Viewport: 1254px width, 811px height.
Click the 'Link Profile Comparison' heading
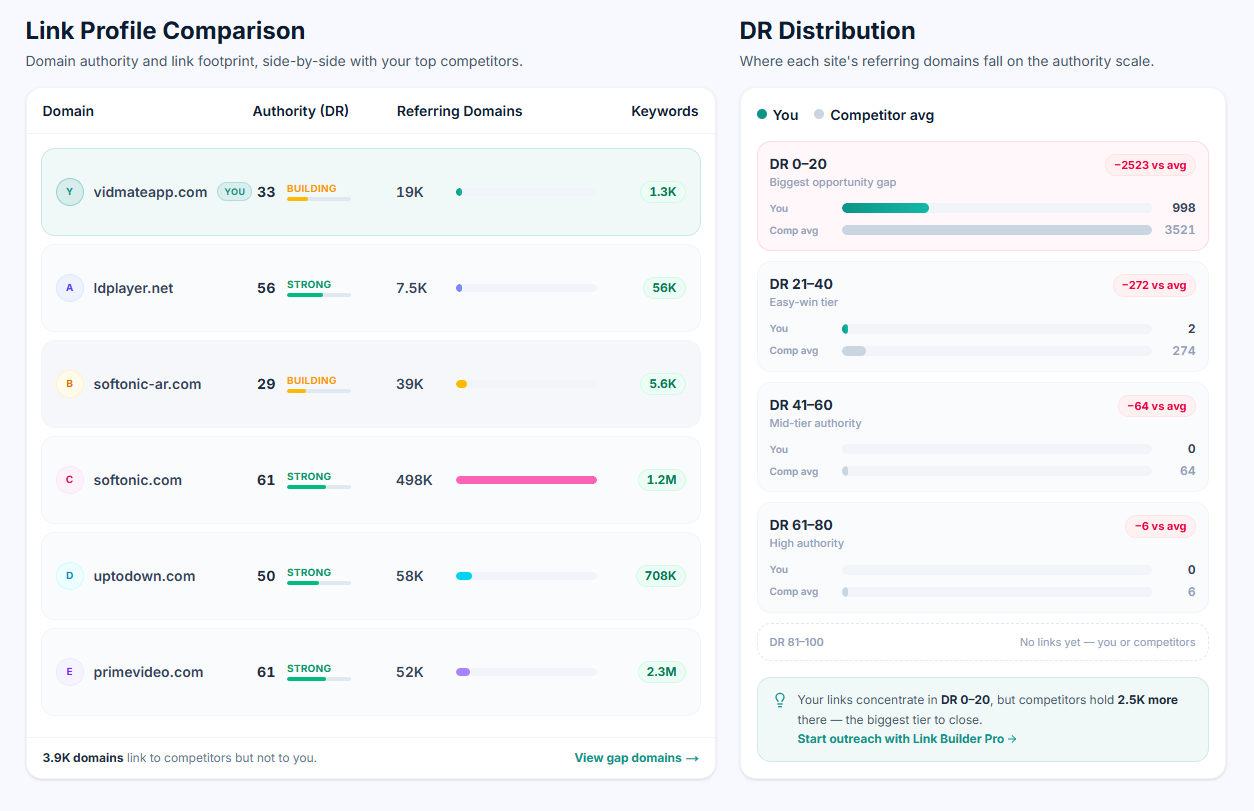(x=165, y=30)
